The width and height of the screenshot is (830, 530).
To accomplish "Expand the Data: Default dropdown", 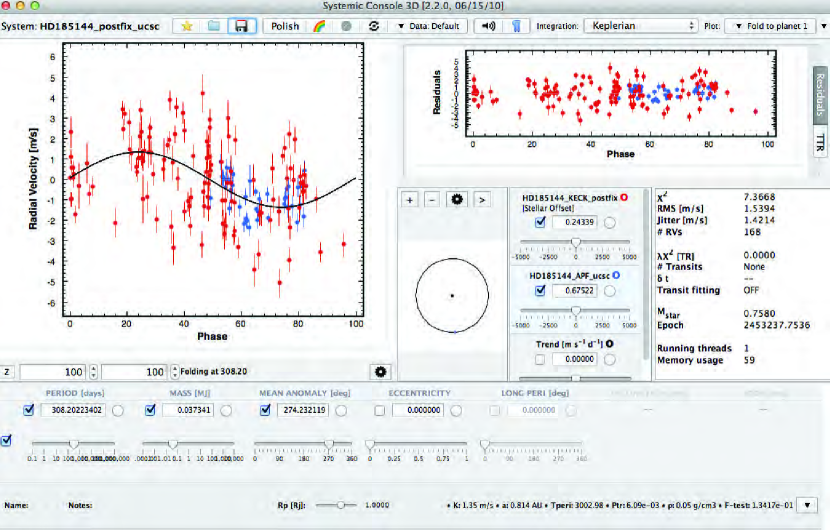I will [x=431, y=25].
